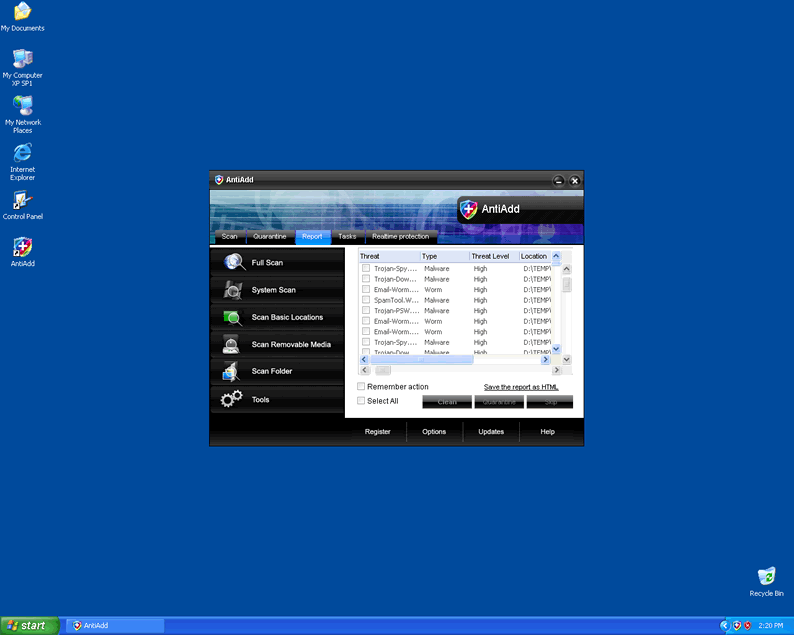
Task: Sort list by Threat Level column header
Action: (492, 257)
